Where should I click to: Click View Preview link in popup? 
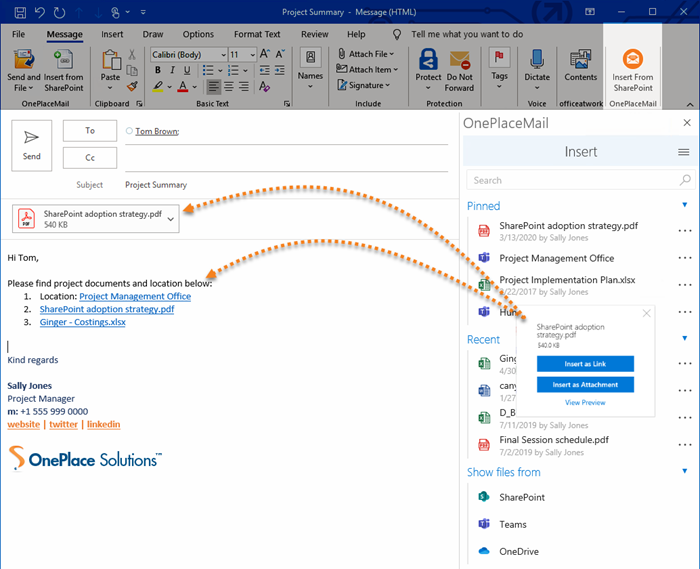(x=585, y=403)
